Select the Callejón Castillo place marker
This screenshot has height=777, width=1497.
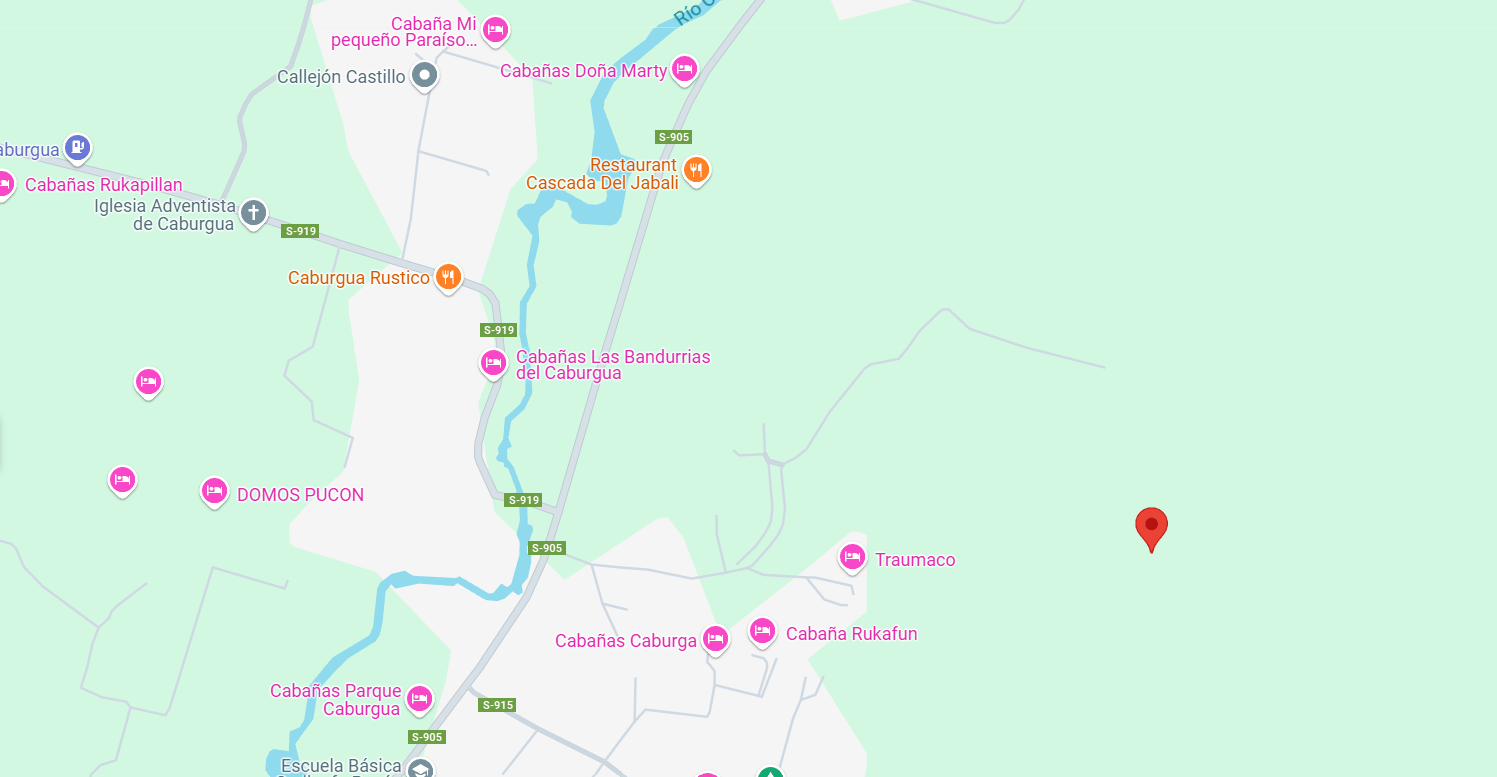tap(425, 75)
